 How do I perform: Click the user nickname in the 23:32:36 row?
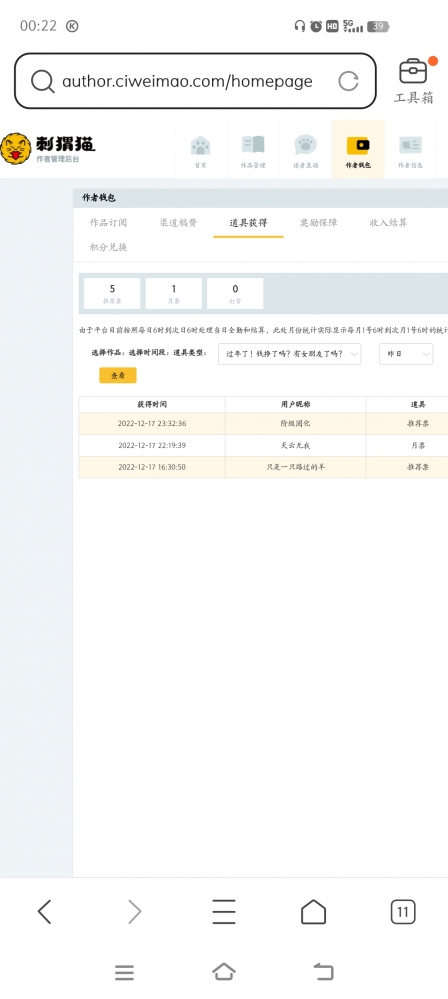(x=296, y=424)
